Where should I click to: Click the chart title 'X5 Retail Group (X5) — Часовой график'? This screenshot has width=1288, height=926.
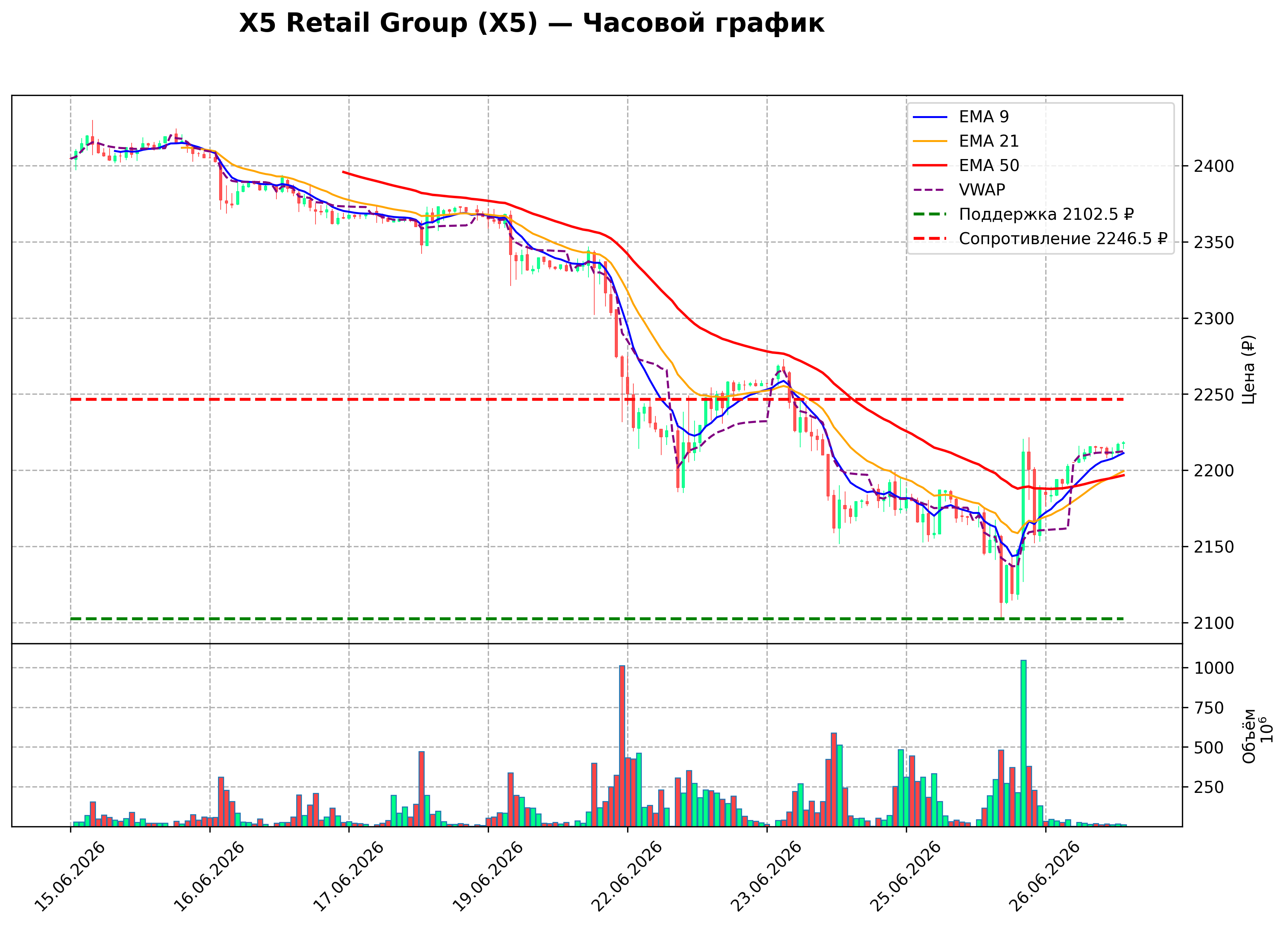531,23
